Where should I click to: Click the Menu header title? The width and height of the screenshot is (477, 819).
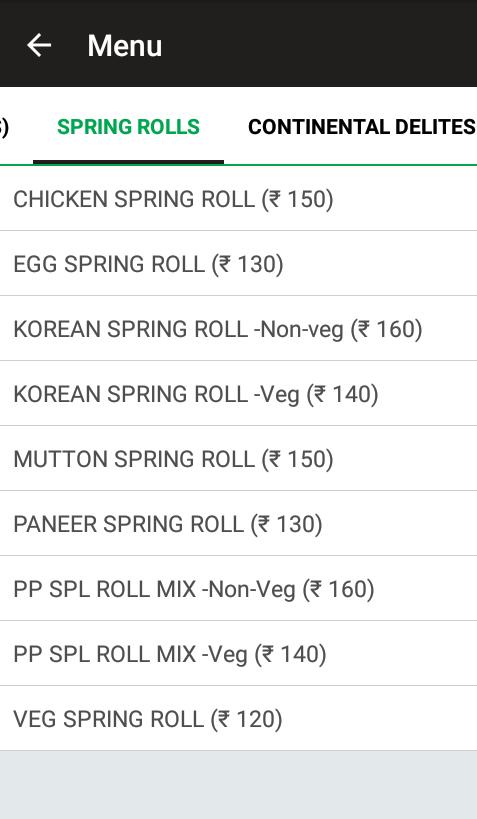pos(125,45)
